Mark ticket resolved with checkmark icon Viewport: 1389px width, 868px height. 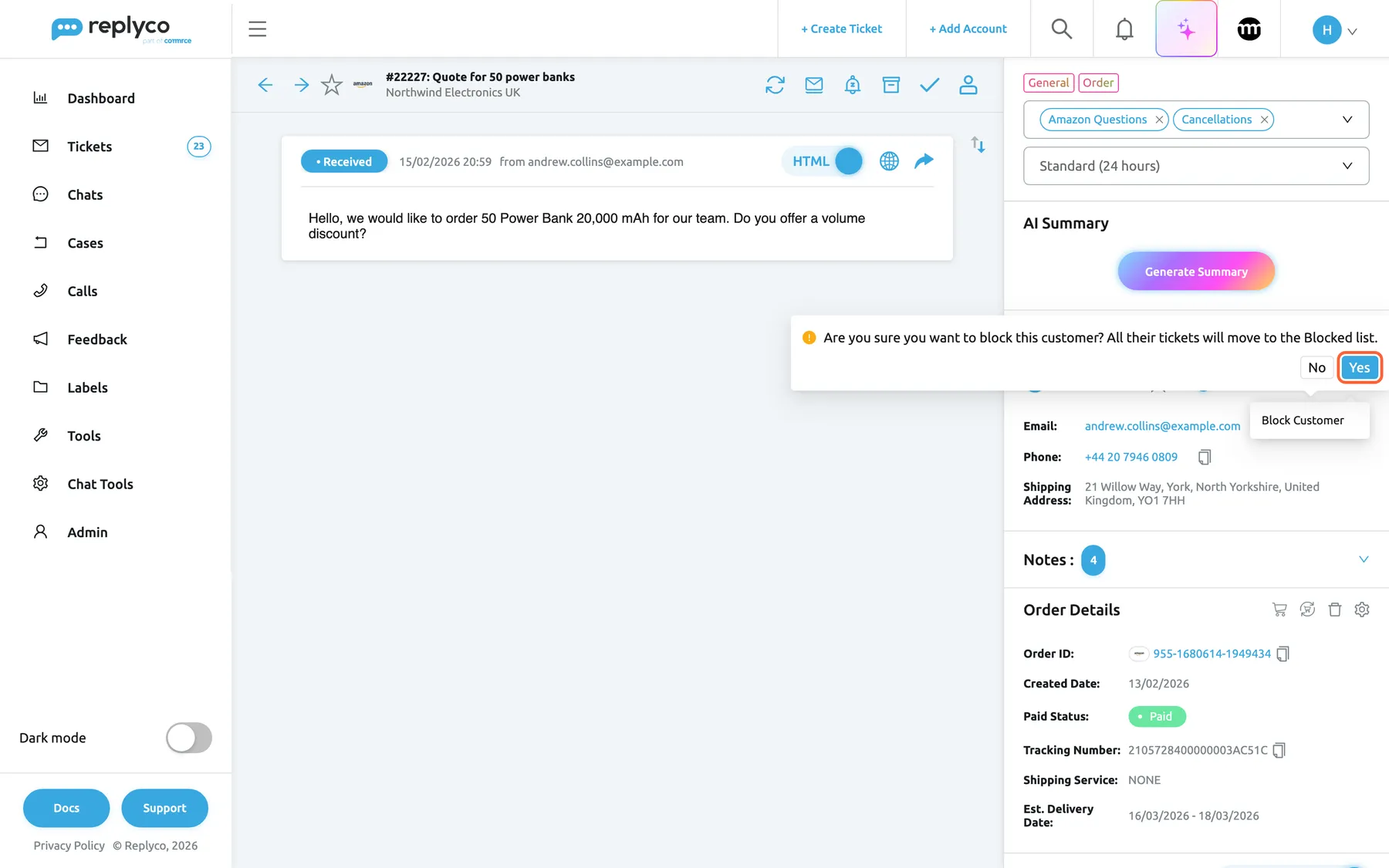(x=930, y=85)
